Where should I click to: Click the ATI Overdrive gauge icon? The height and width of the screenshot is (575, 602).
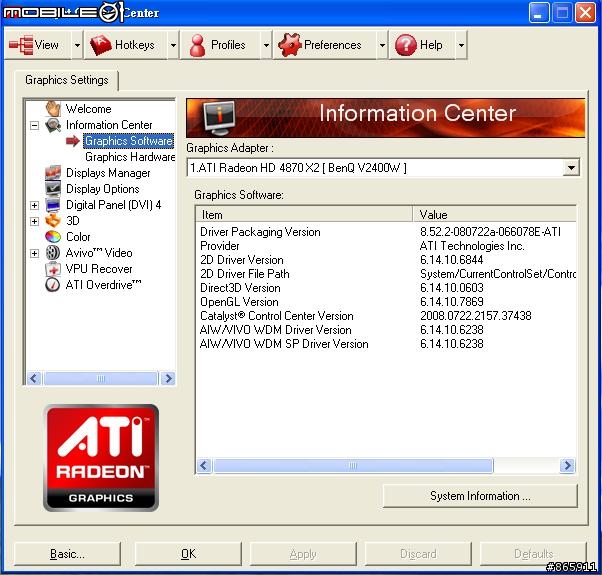53,285
